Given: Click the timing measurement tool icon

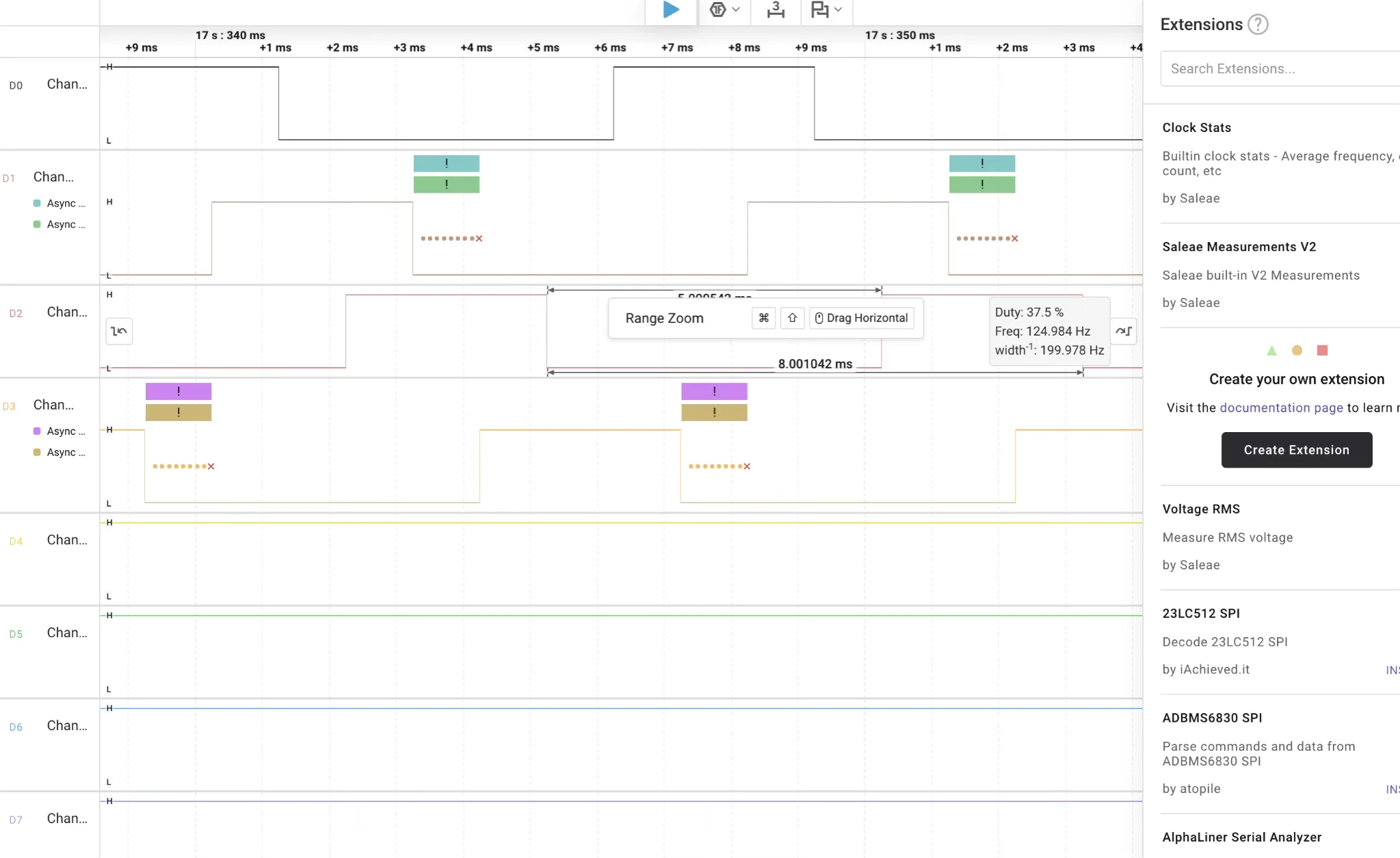Looking at the screenshot, I should pos(776,10).
